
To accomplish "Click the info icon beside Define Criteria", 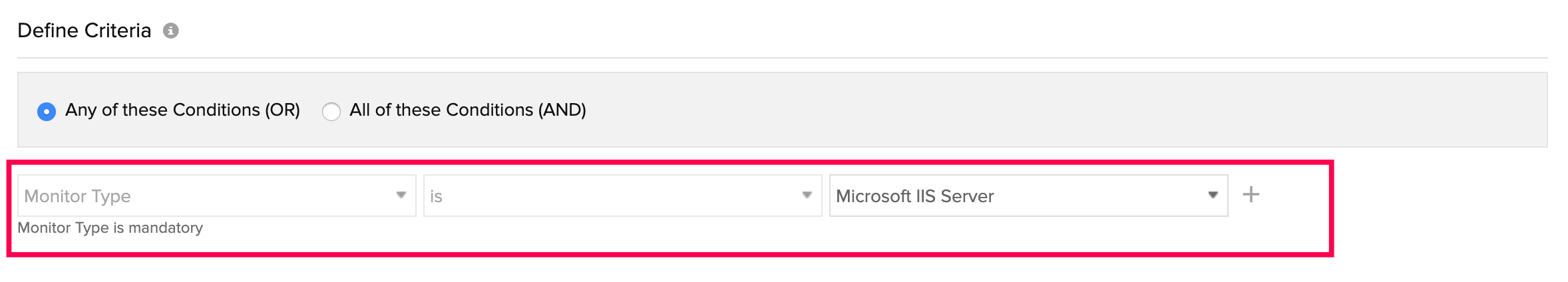I will click(x=171, y=31).
